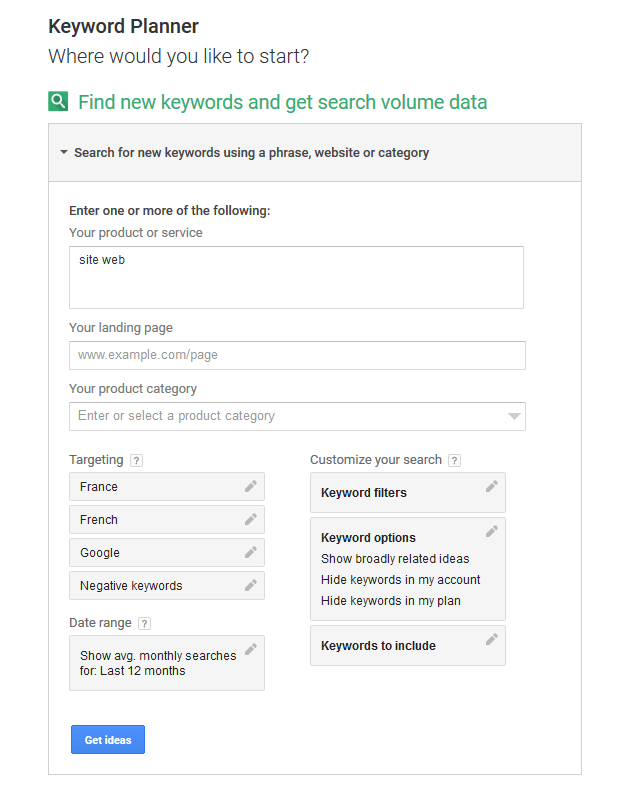Click pencil icon on Google network row

coord(251,553)
